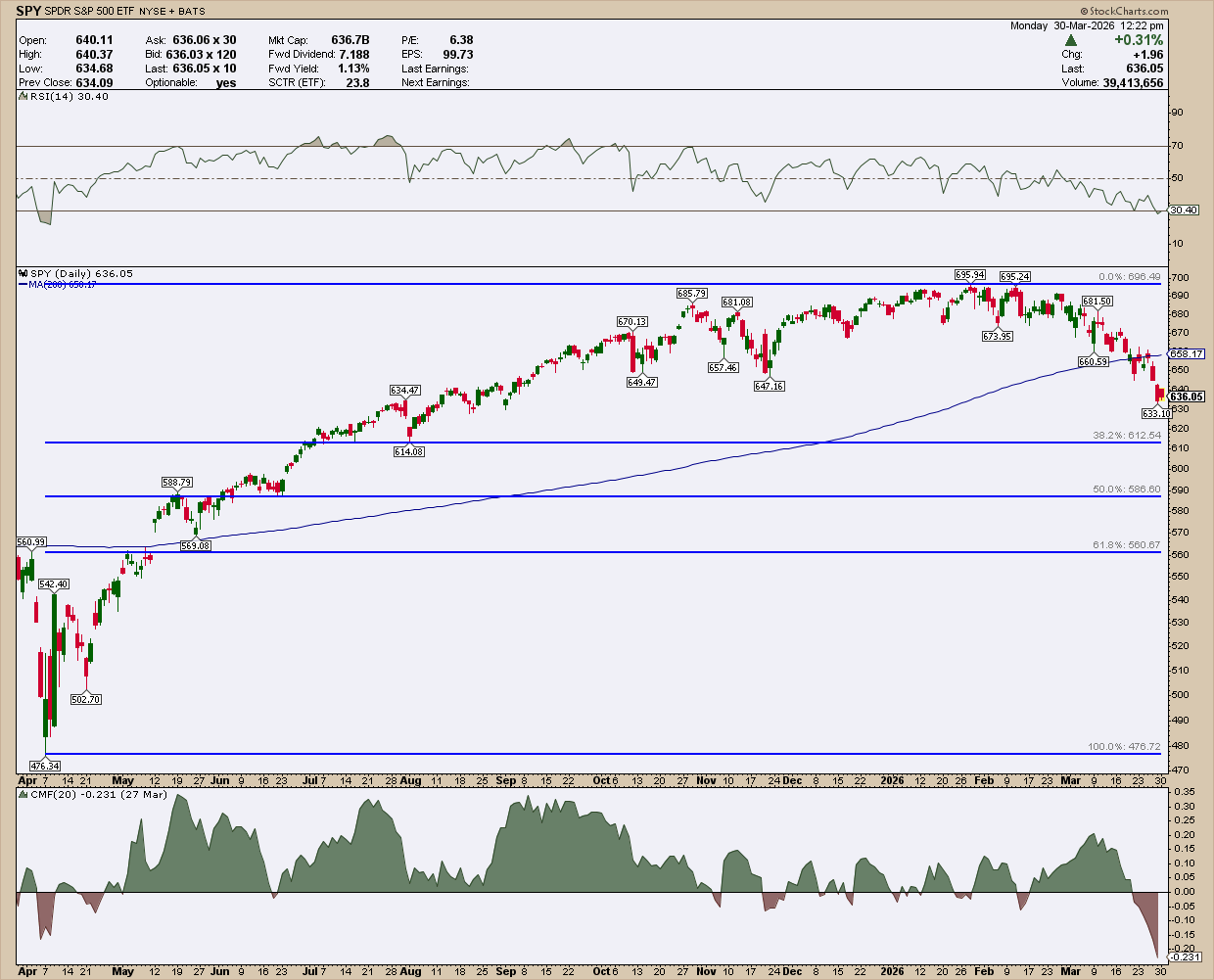Image resolution: width=1214 pixels, height=980 pixels.
Task: Click the EPS value 99.73
Action: pyautogui.click(x=458, y=55)
